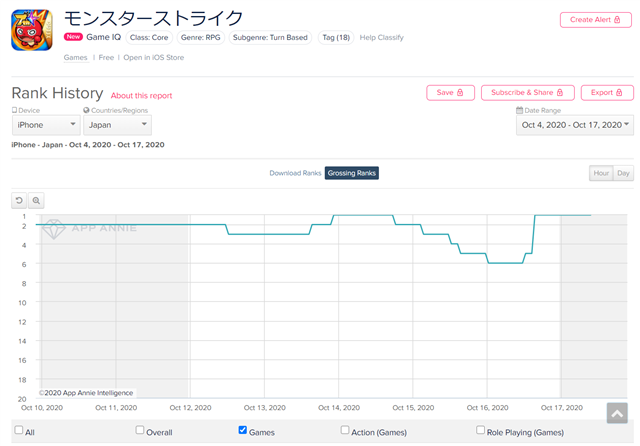Open the Japan country dropdown
Viewport: 640px width, 446px height.
(117, 125)
